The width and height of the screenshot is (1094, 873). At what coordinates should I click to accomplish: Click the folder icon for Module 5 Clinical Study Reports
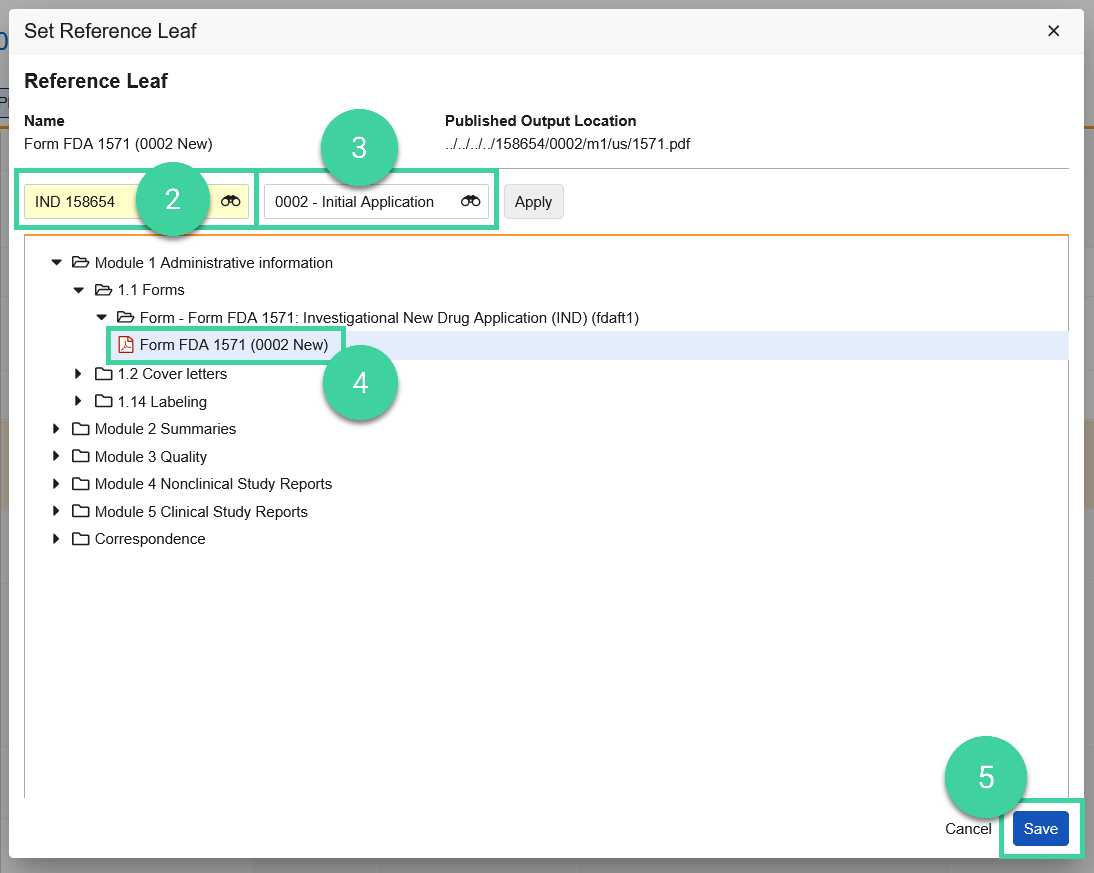point(80,511)
